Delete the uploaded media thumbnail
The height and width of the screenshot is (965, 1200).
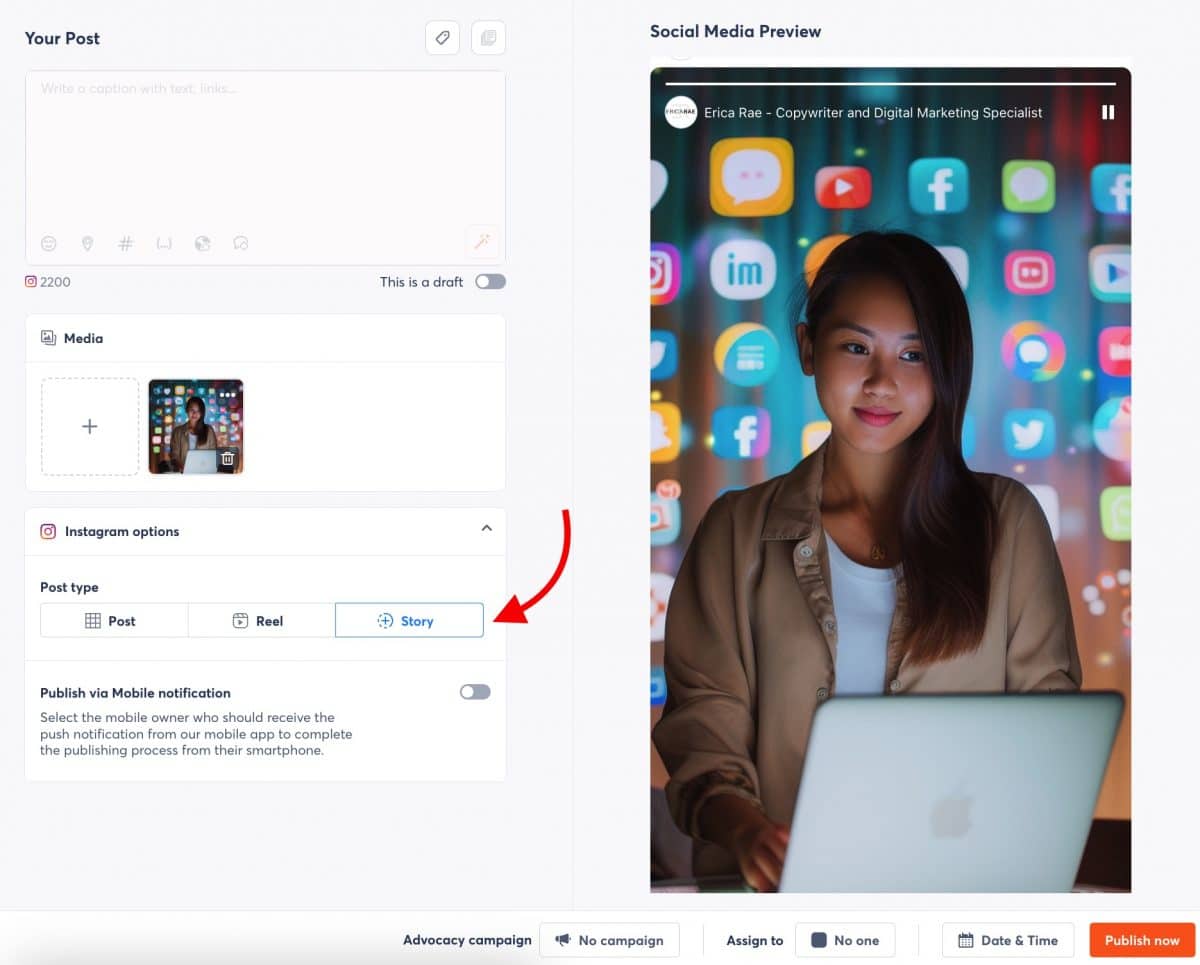[228, 458]
